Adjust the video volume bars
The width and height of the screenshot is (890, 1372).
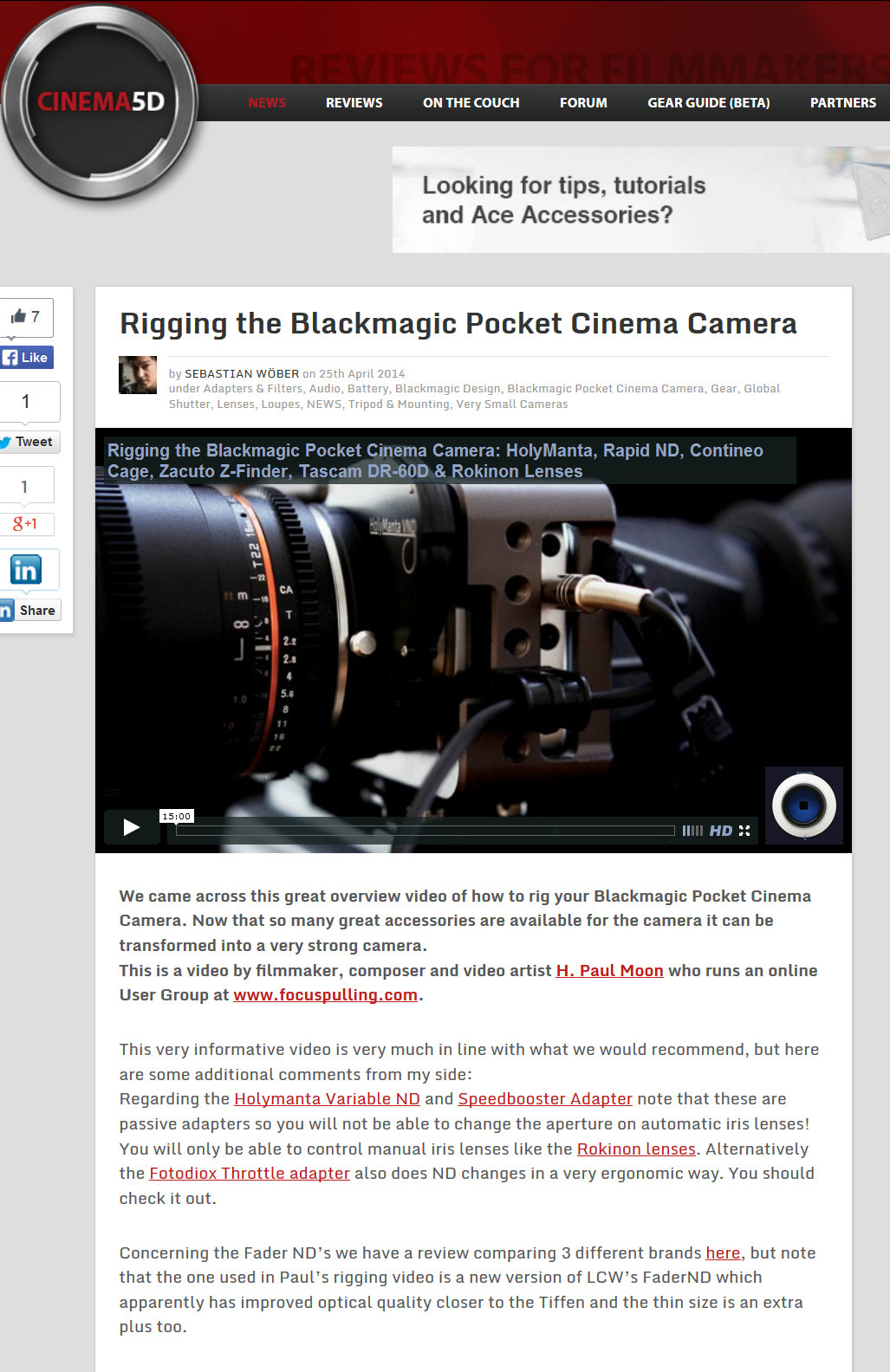[692, 831]
